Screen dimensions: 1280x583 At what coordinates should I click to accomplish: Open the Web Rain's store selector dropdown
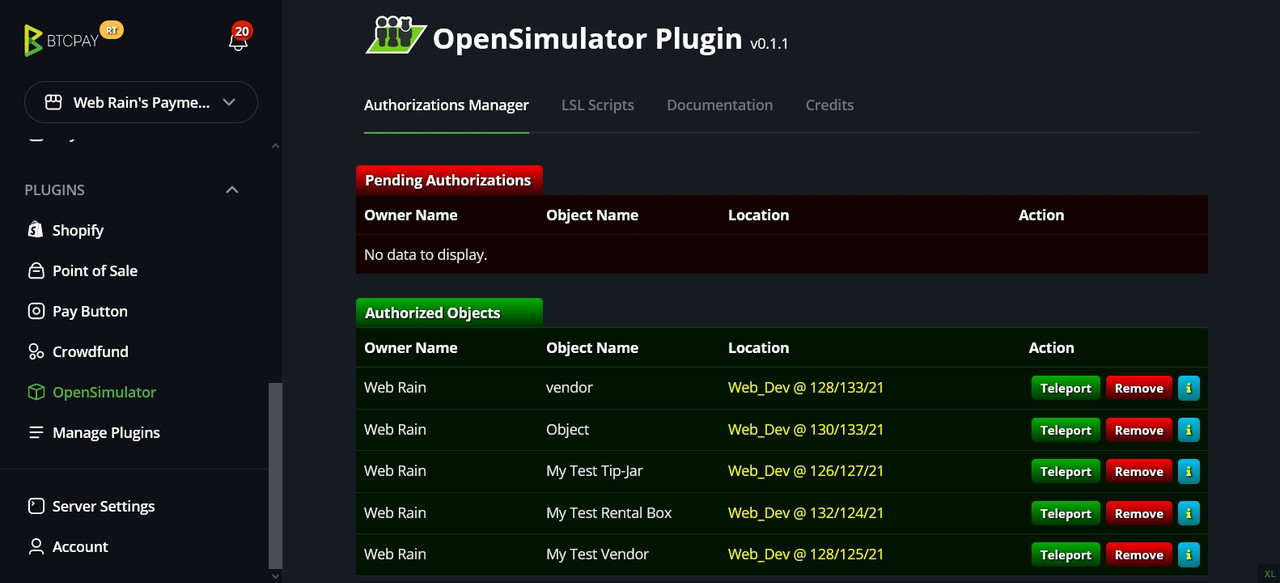point(141,102)
